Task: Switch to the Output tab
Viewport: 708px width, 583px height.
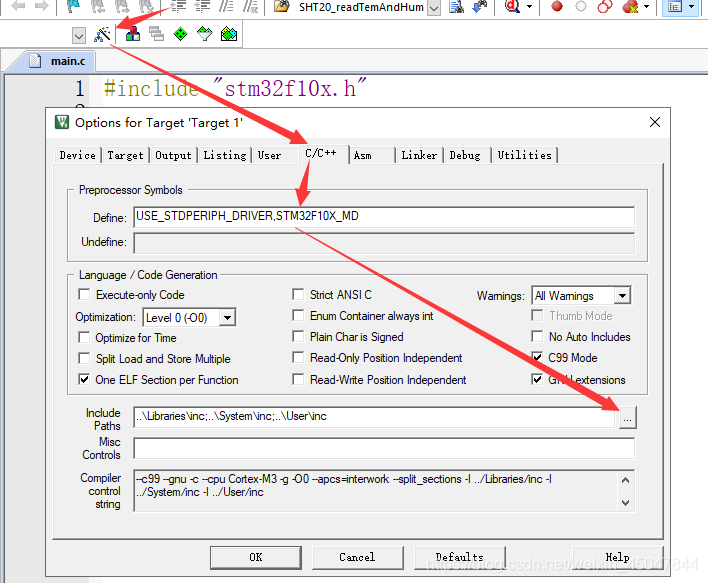Action: click(x=173, y=155)
